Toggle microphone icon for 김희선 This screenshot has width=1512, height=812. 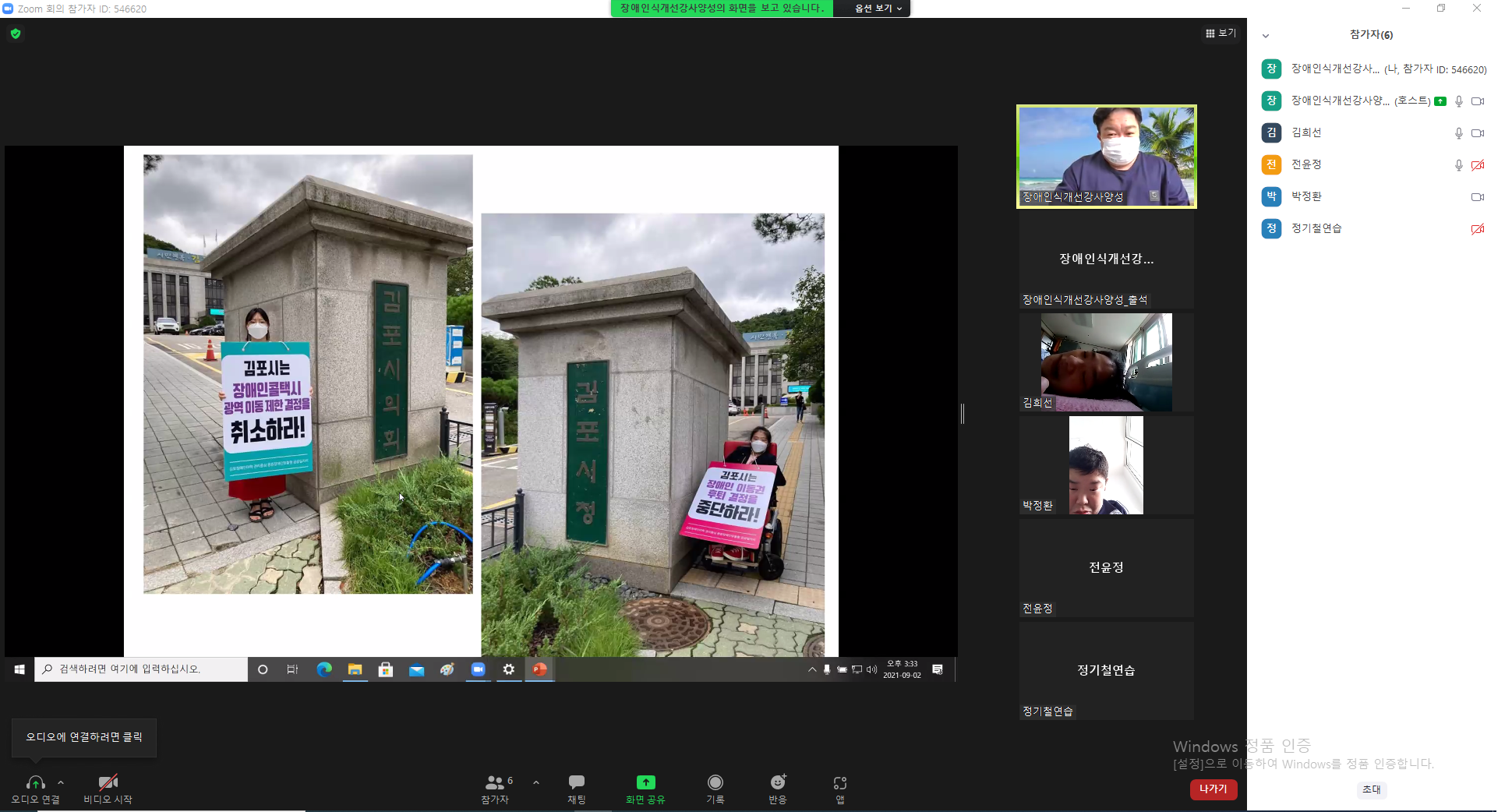[x=1459, y=133]
